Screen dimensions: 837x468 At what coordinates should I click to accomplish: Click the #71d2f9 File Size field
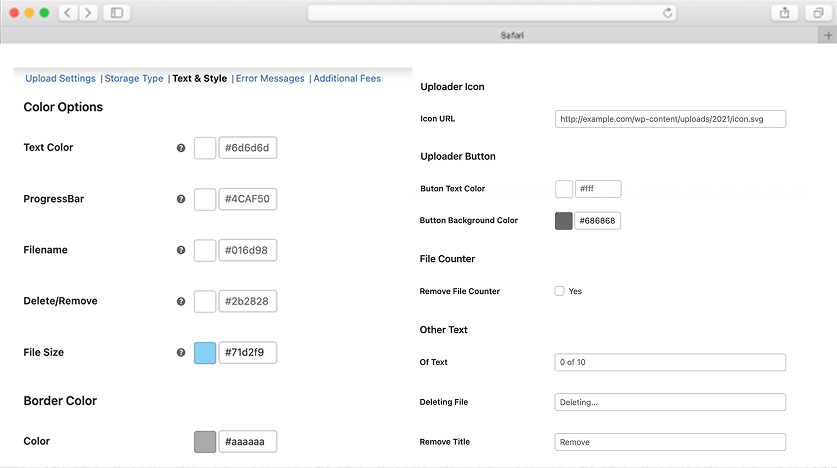[x=248, y=353]
